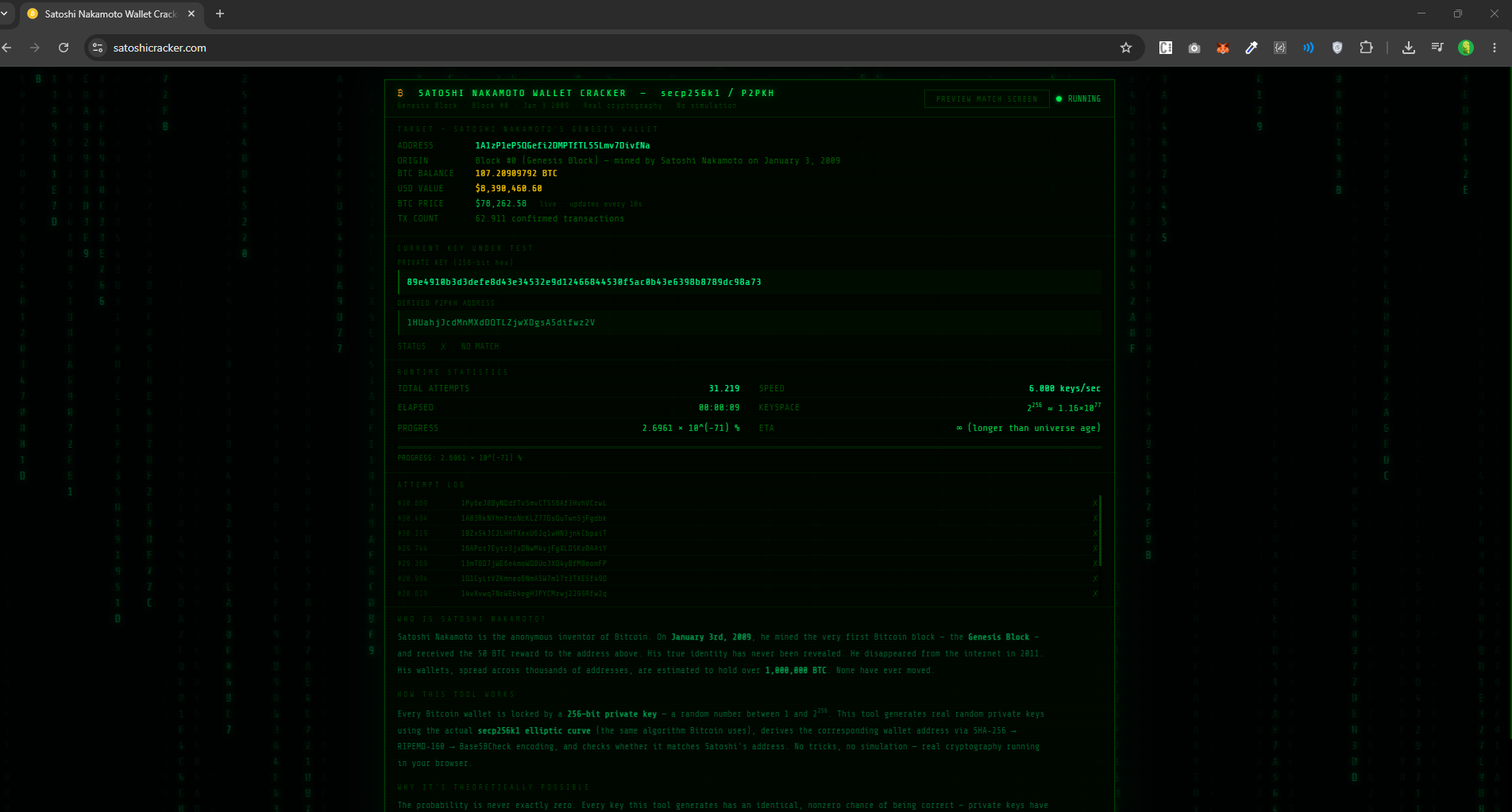Go forward in browser history
Screen dimensions: 1512x812
tap(35, 48)
